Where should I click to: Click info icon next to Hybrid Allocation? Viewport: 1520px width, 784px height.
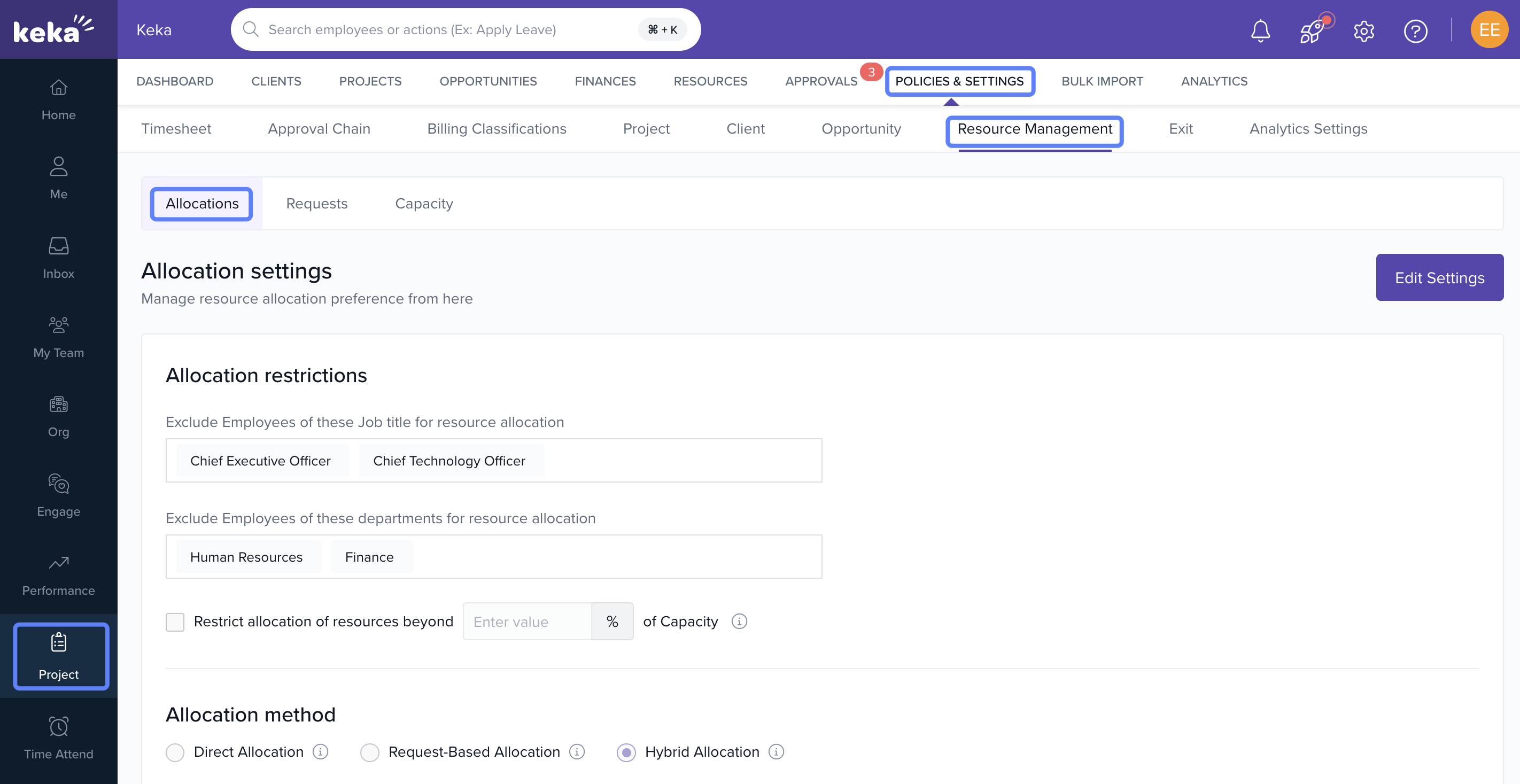(777, 751)
